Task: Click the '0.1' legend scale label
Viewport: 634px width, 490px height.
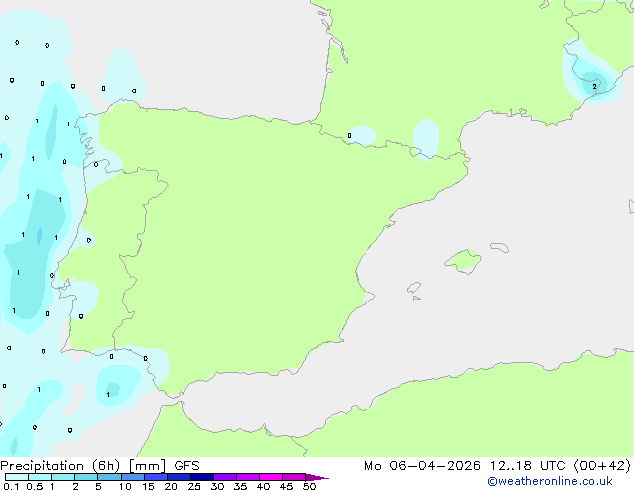Action: (11, 486)
